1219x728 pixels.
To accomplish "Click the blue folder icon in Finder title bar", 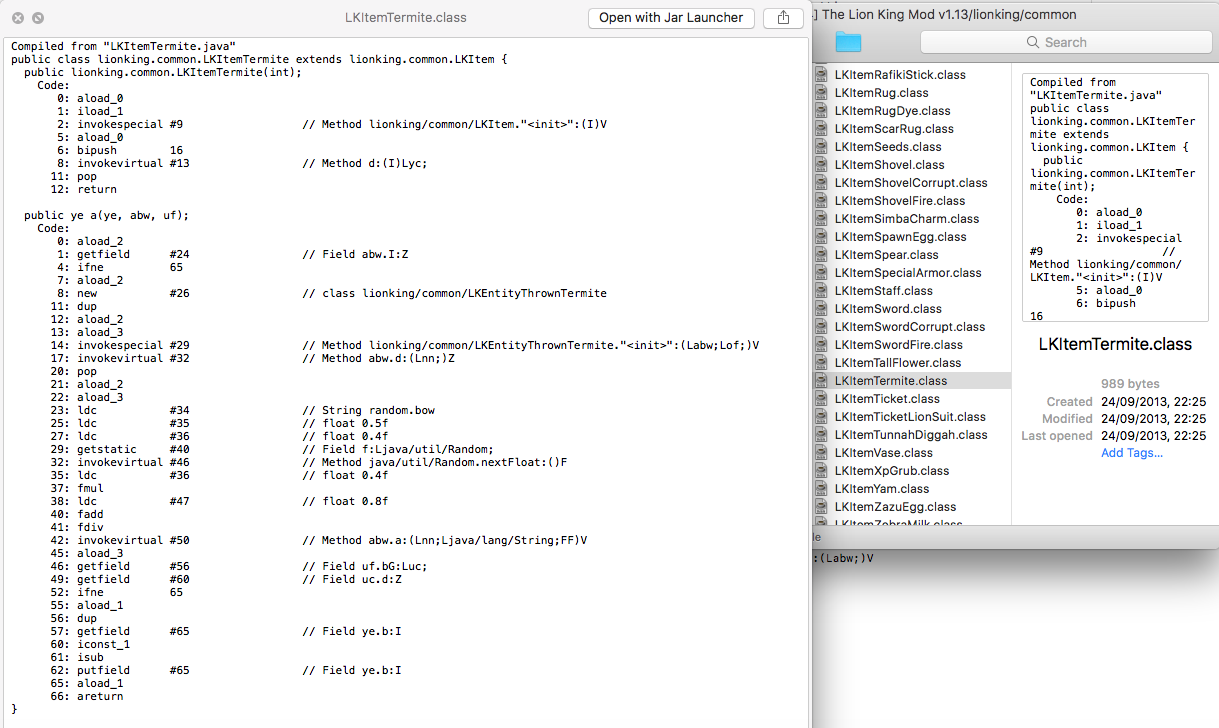I will pyautogui.click(x=848, y=42).
